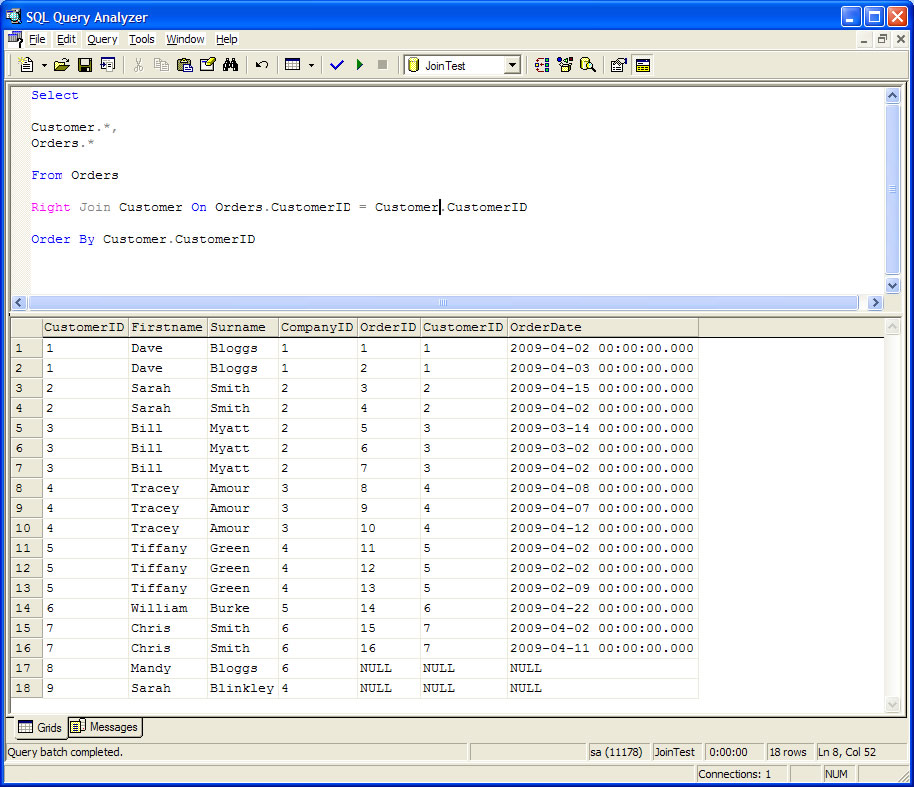Open the New Query dropdown arrow
The height and width of the screenshot is (787, 914).
pyautogui.click(x=44, y=65)
